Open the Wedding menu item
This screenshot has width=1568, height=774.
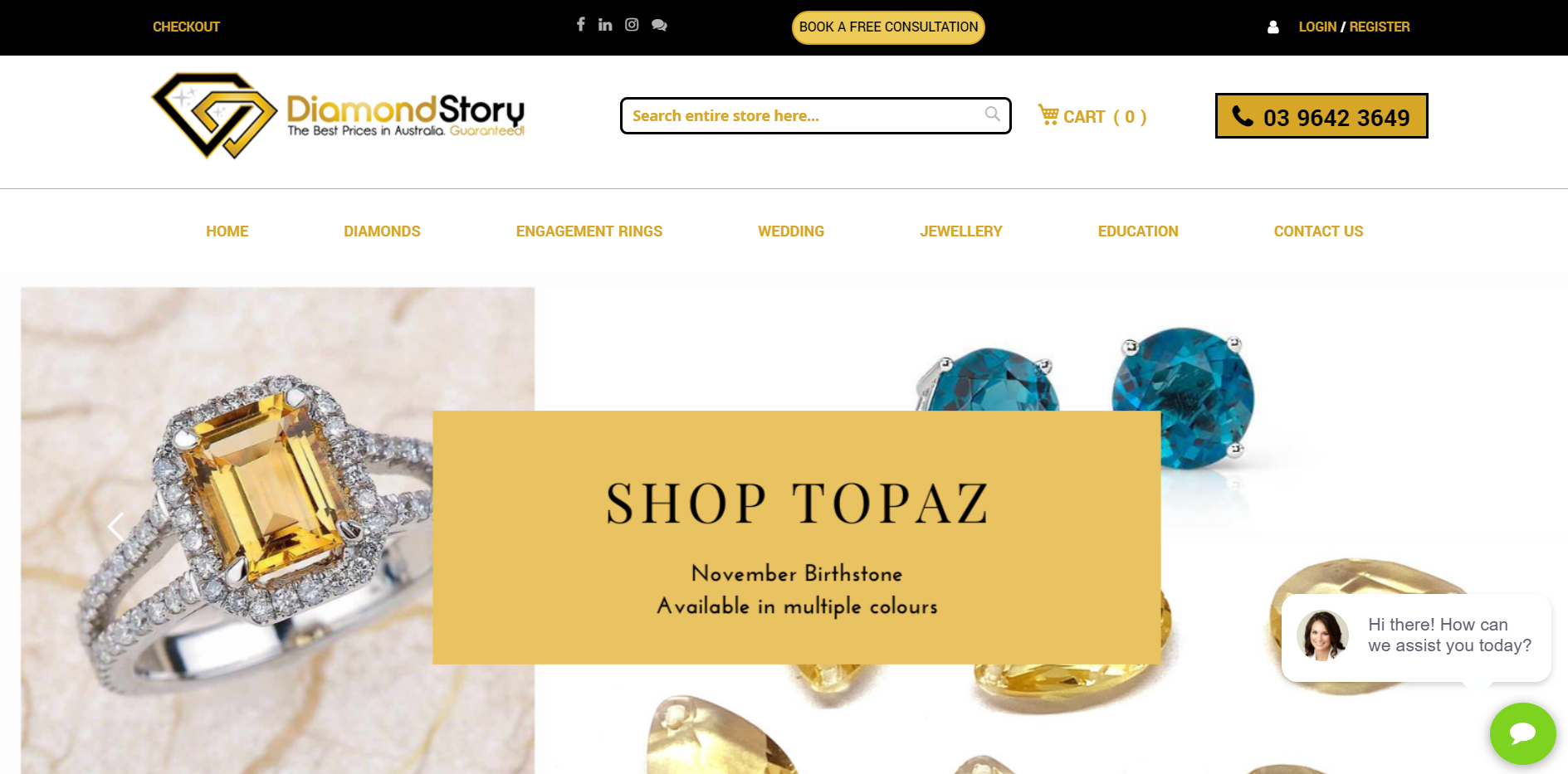point(791,231)
